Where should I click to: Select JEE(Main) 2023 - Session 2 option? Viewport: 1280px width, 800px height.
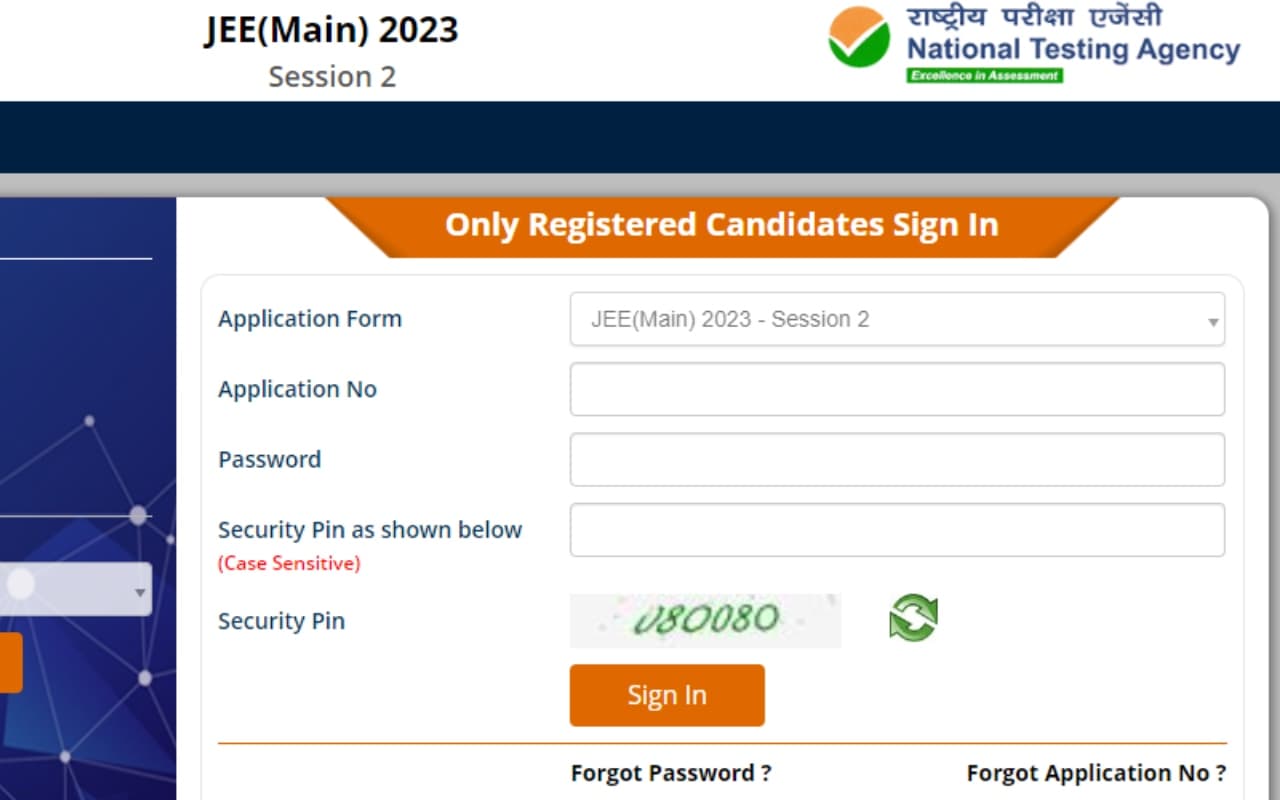[729, 318]
